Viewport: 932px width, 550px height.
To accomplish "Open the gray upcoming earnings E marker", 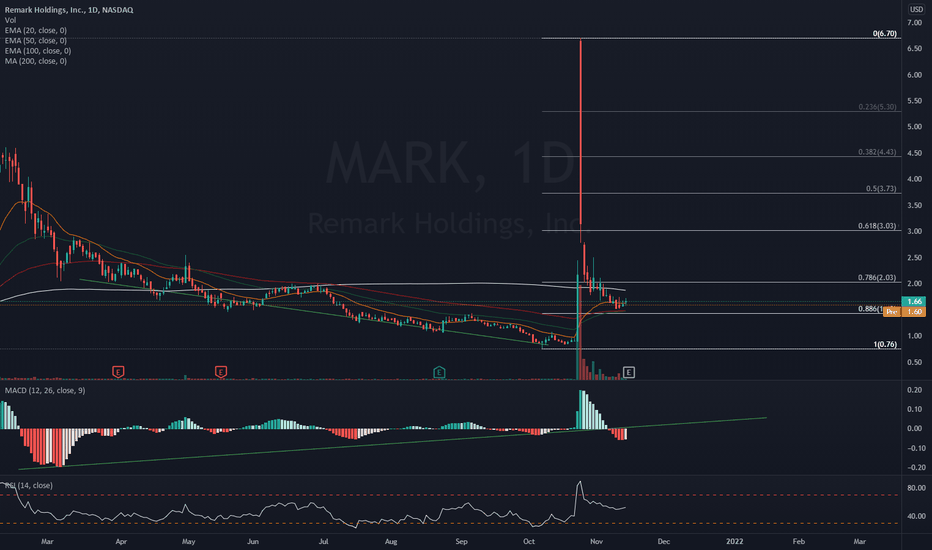I will [628, 372].
